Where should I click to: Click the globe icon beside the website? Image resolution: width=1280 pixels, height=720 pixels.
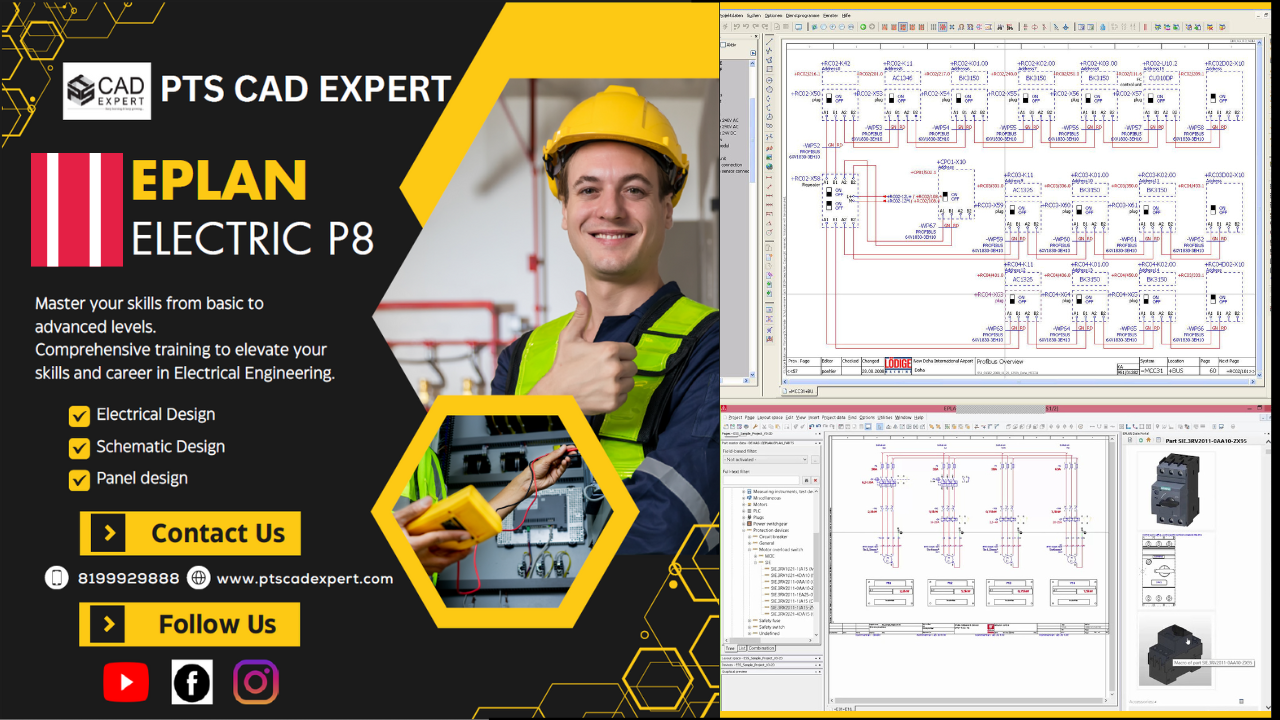[x=199, y=578]
